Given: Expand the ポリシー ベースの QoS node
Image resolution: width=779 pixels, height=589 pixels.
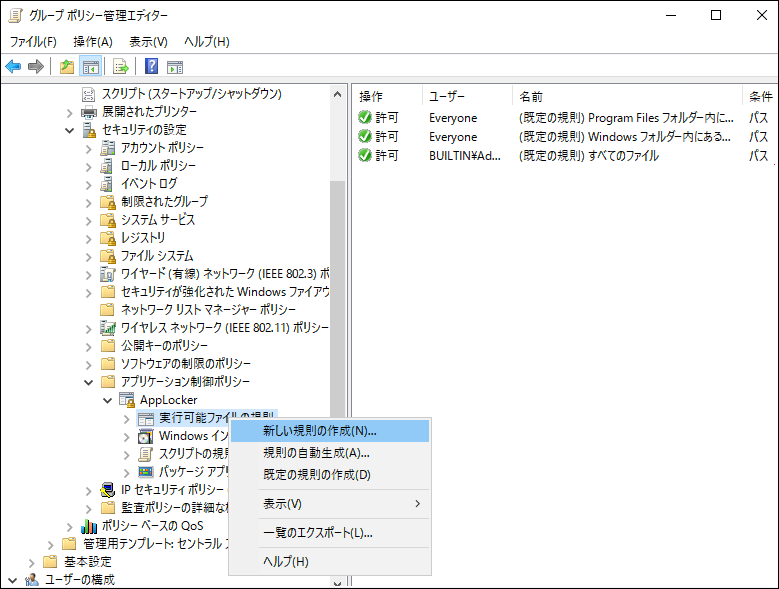Looking at the screenshot, I should tap(69, 526).
